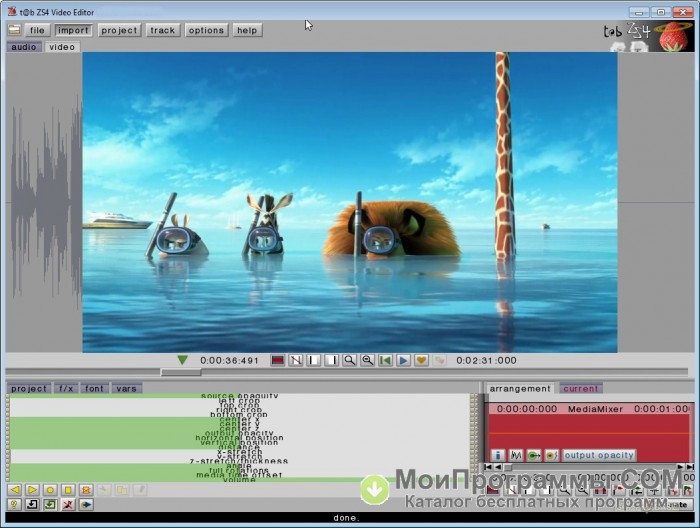Viewport: 700px width, 528px height.
Task: Click the gold heart icon
Action: click(x=421, y=360)
